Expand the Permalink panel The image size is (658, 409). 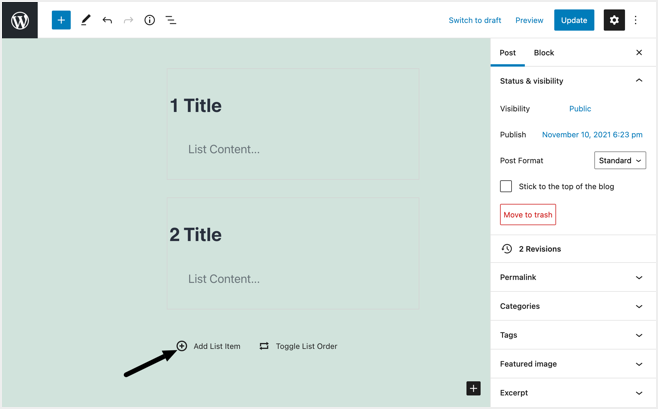point(573,277)
